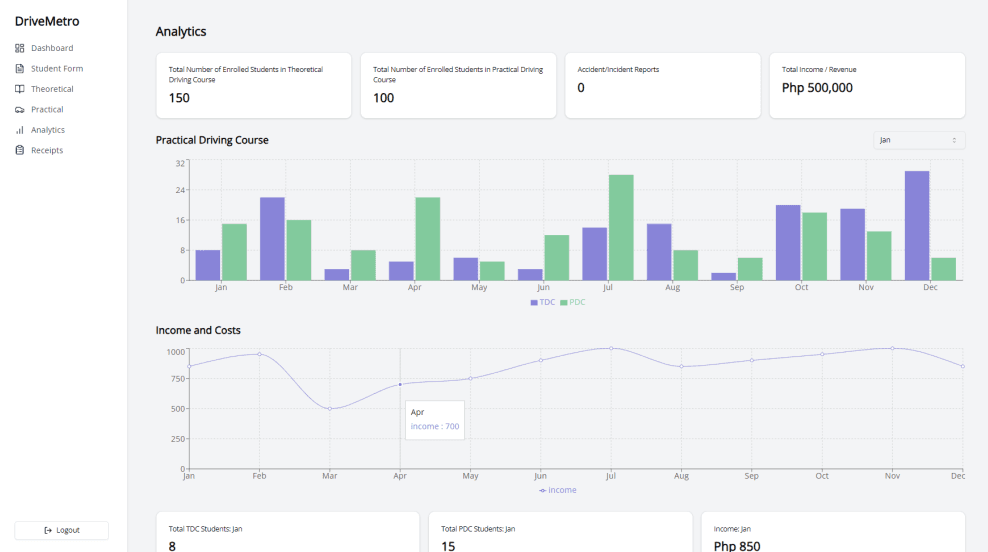Image resolution: width=988 pixels, height=552 pixels.
Task: Go to the Student Form page
Action: tap(57, 69)
